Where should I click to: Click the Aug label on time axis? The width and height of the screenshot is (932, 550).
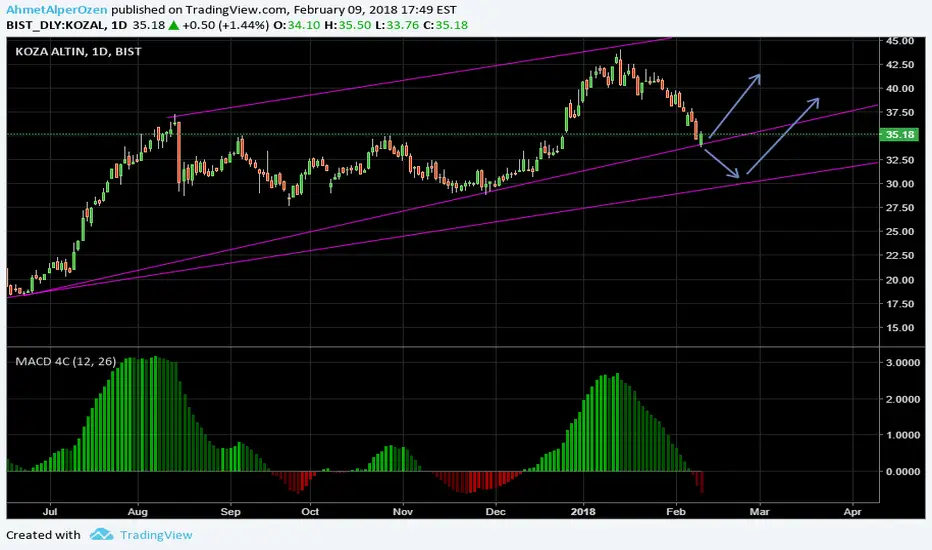[138, 511]
